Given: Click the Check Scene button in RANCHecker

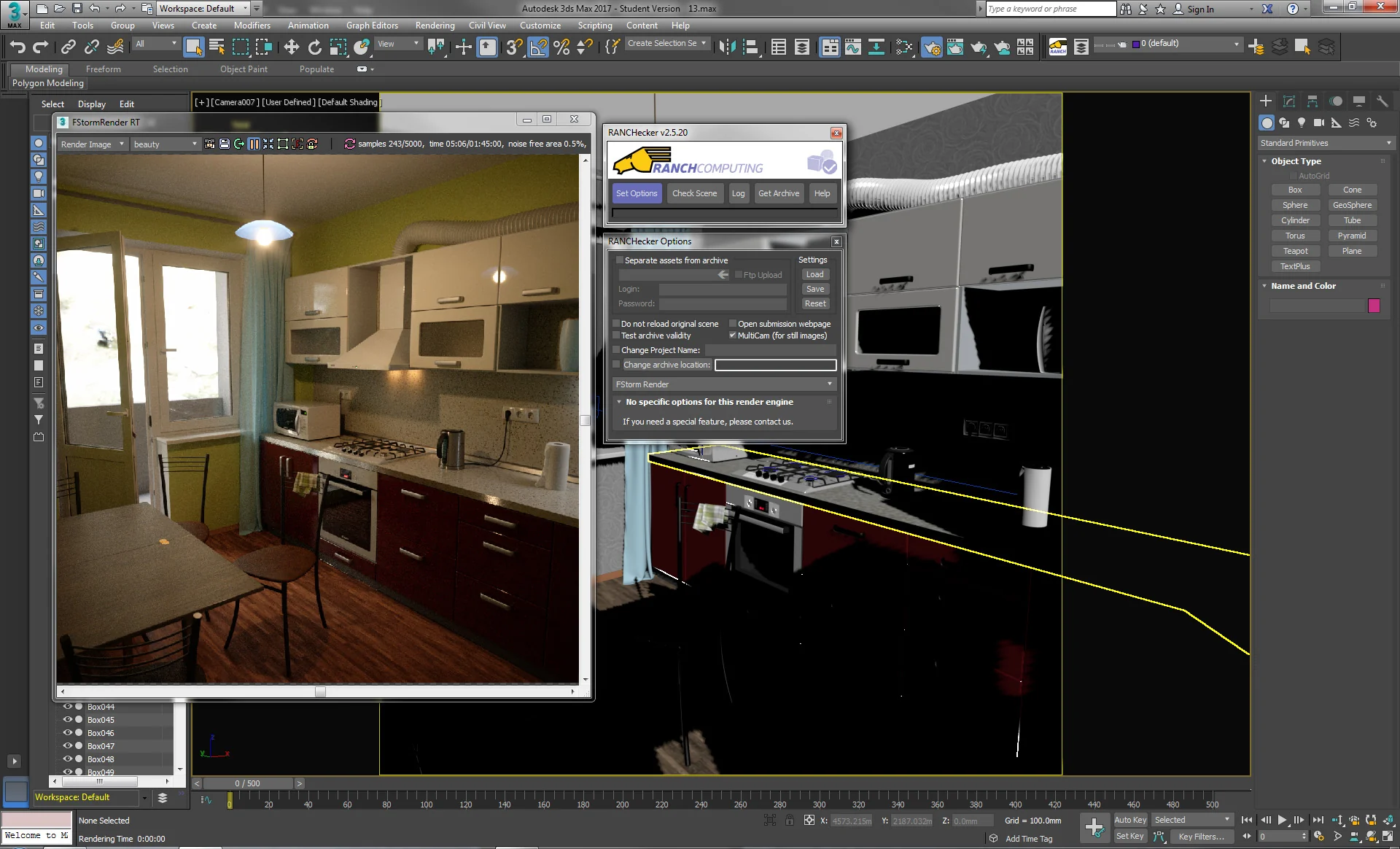Looking at the screenshot, I should [694, 193].
